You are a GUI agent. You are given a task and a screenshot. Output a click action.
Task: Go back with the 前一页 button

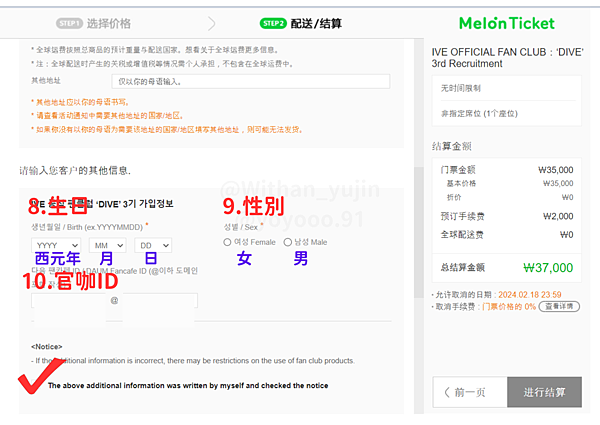(x=470, y=392)
